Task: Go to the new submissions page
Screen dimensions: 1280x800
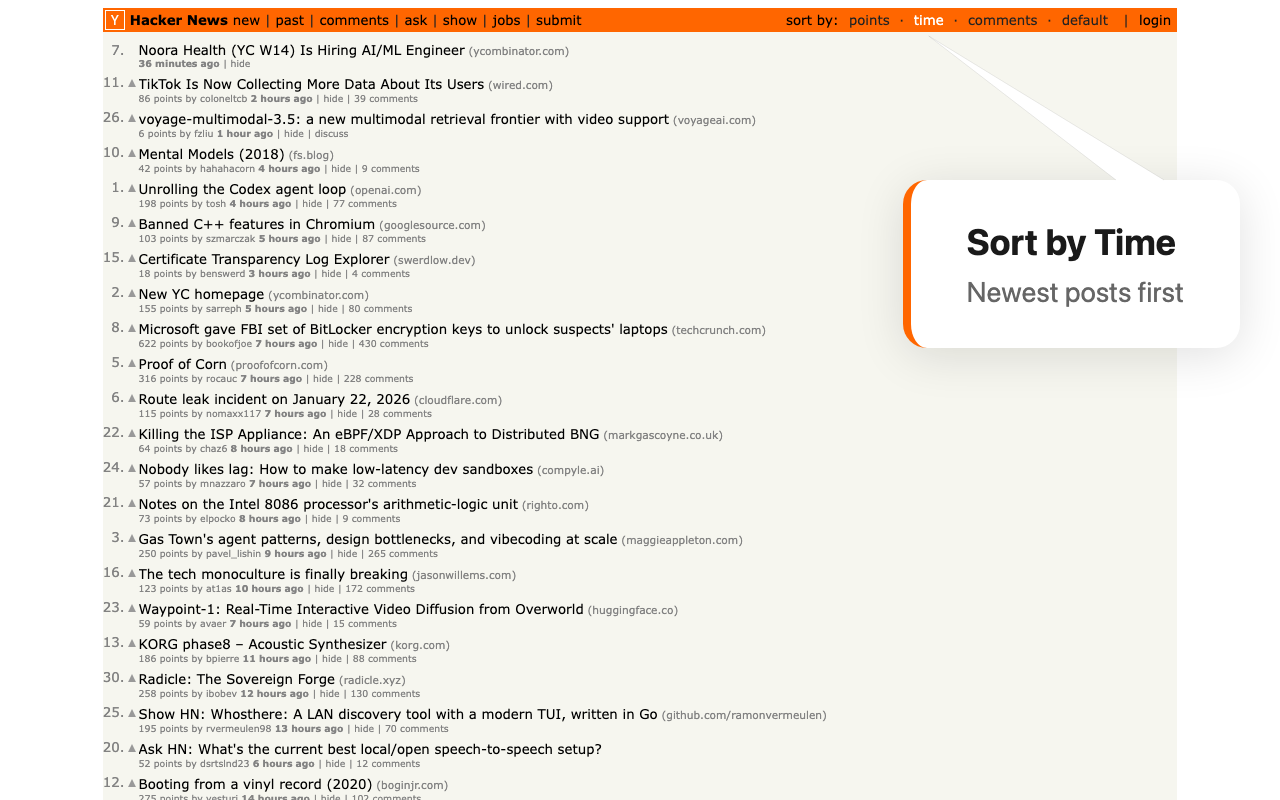Action: [246, 20]
